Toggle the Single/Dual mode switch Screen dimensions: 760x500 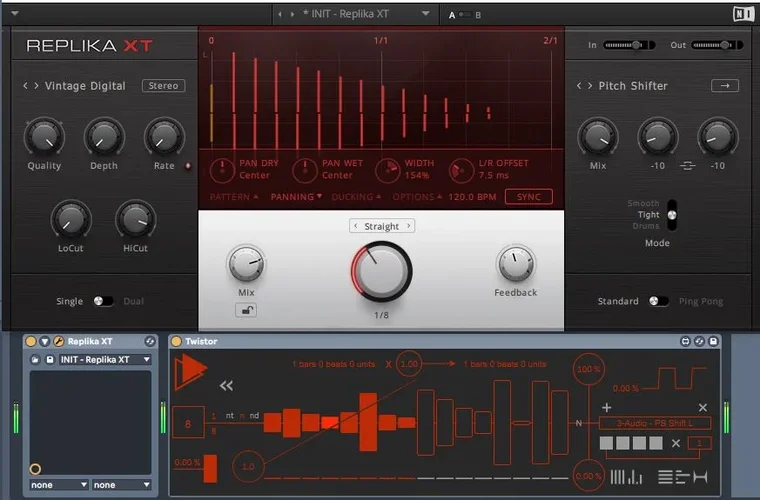(x=103, y=301)
